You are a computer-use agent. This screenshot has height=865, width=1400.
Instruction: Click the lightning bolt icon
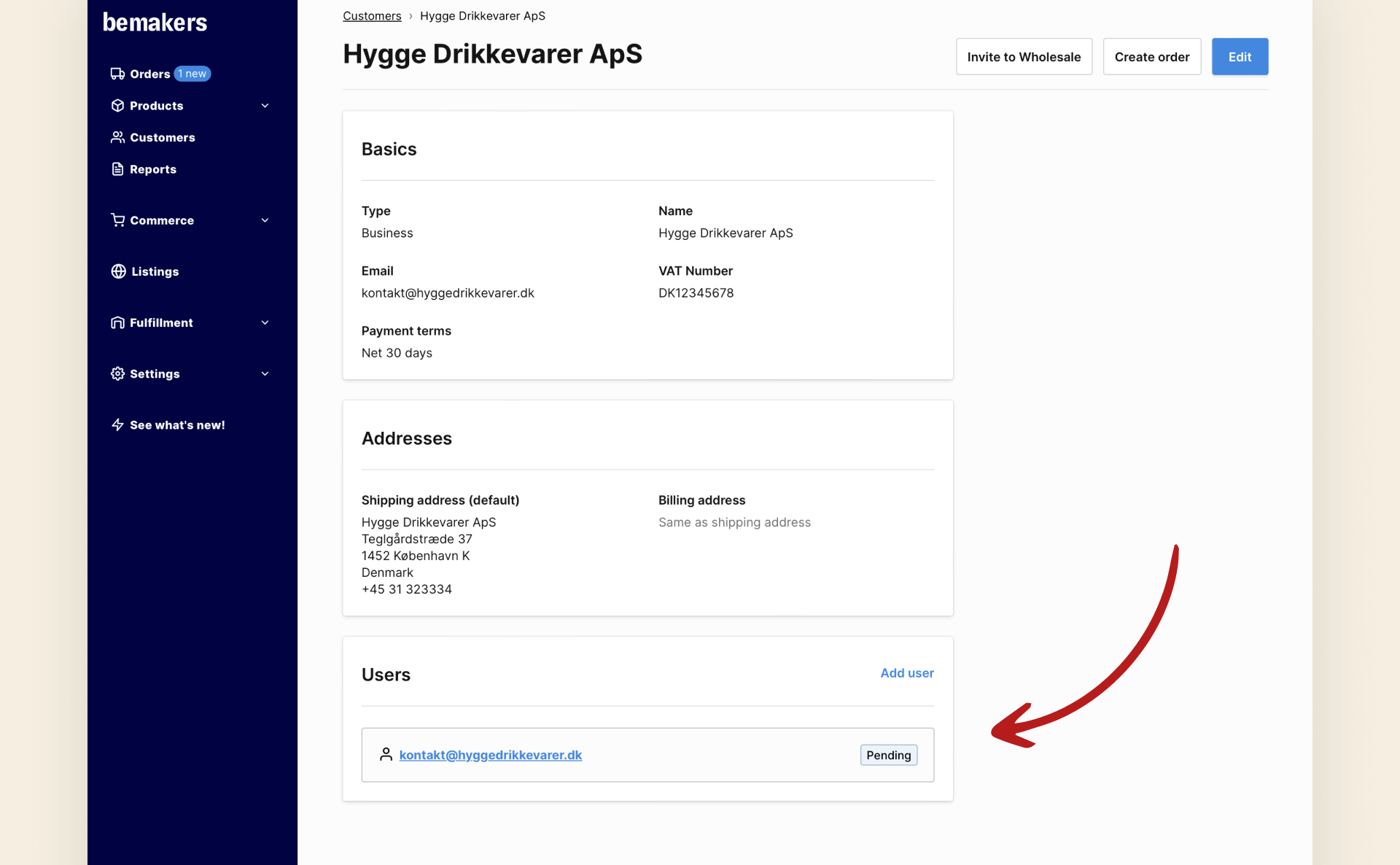click(117, 424)
